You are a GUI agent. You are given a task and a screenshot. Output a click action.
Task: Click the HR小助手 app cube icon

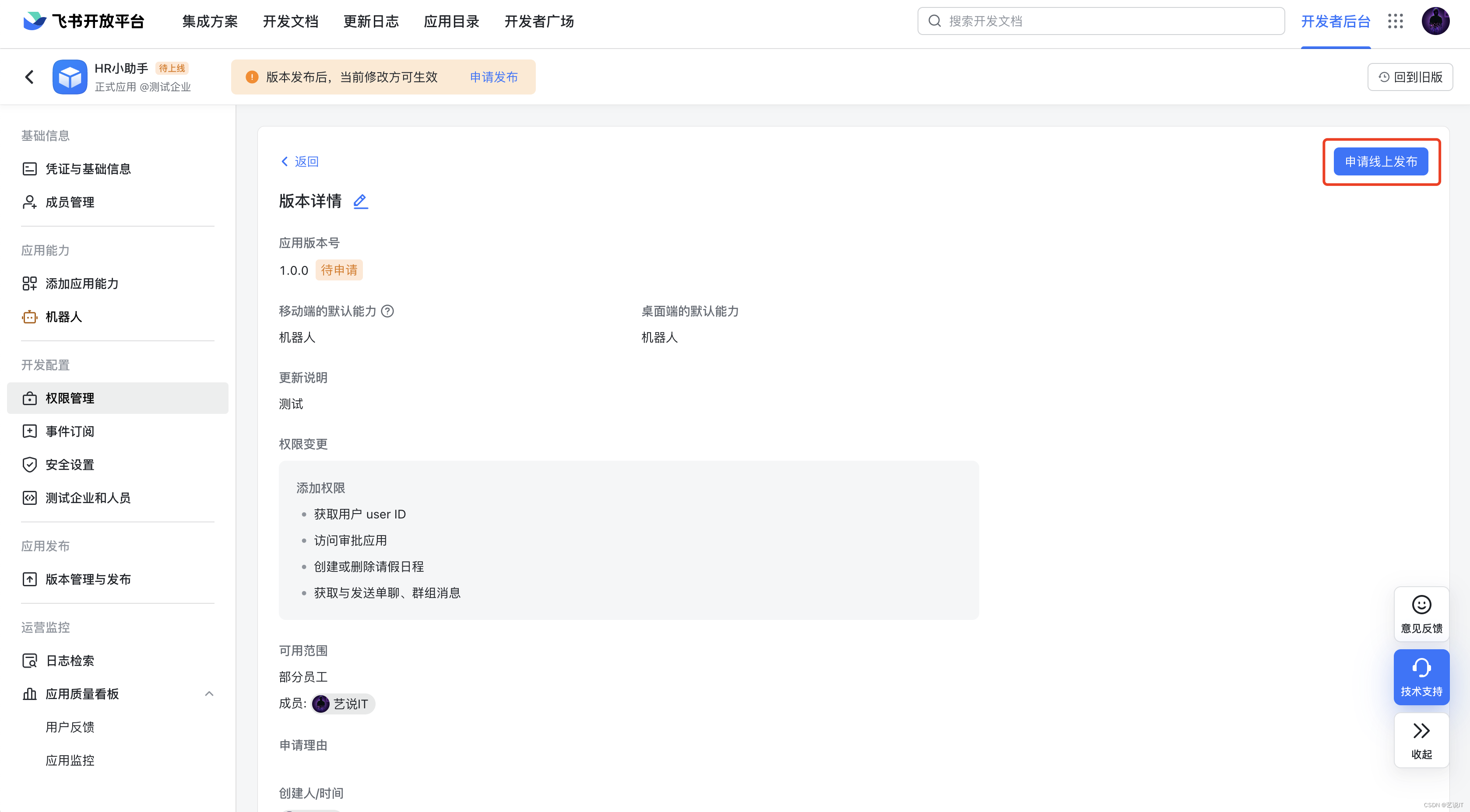coord(70,77)
